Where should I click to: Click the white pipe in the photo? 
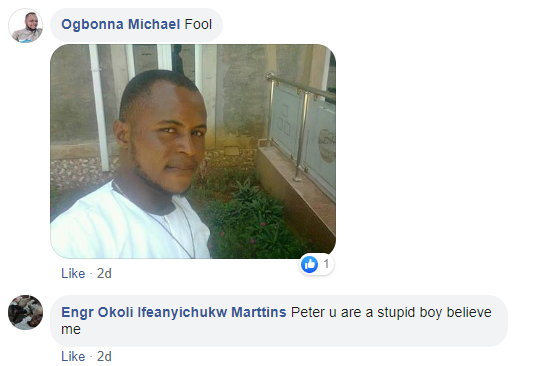coord(99,107)
